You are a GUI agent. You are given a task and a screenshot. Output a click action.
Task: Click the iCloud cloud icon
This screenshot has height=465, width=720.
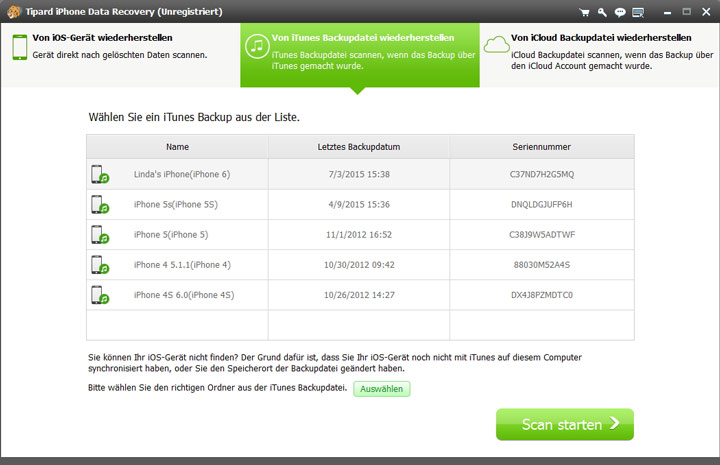[496, 44]
